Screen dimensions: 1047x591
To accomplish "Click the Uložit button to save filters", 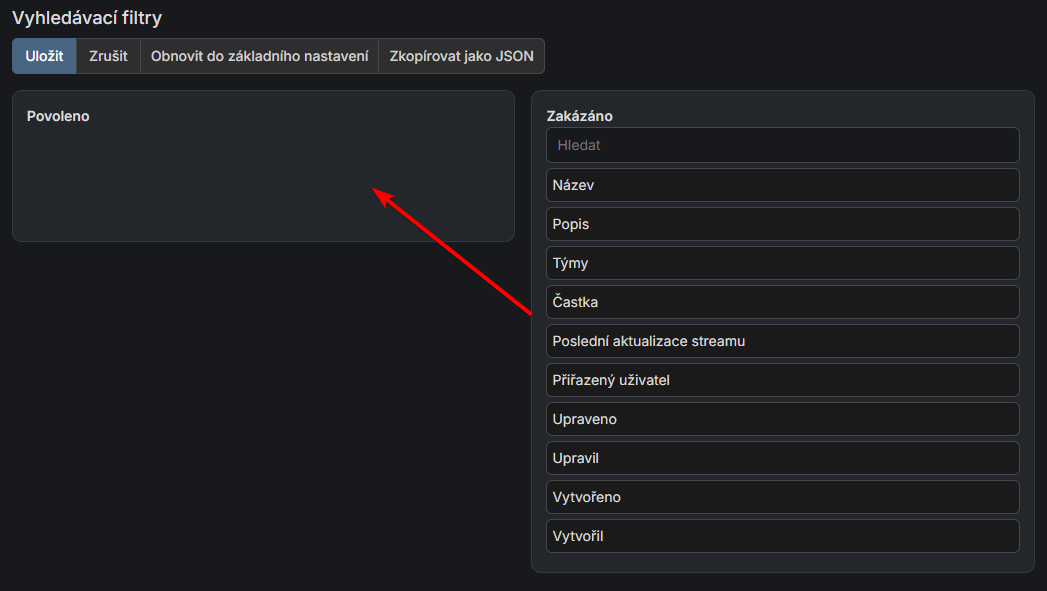I will (43, 56).
